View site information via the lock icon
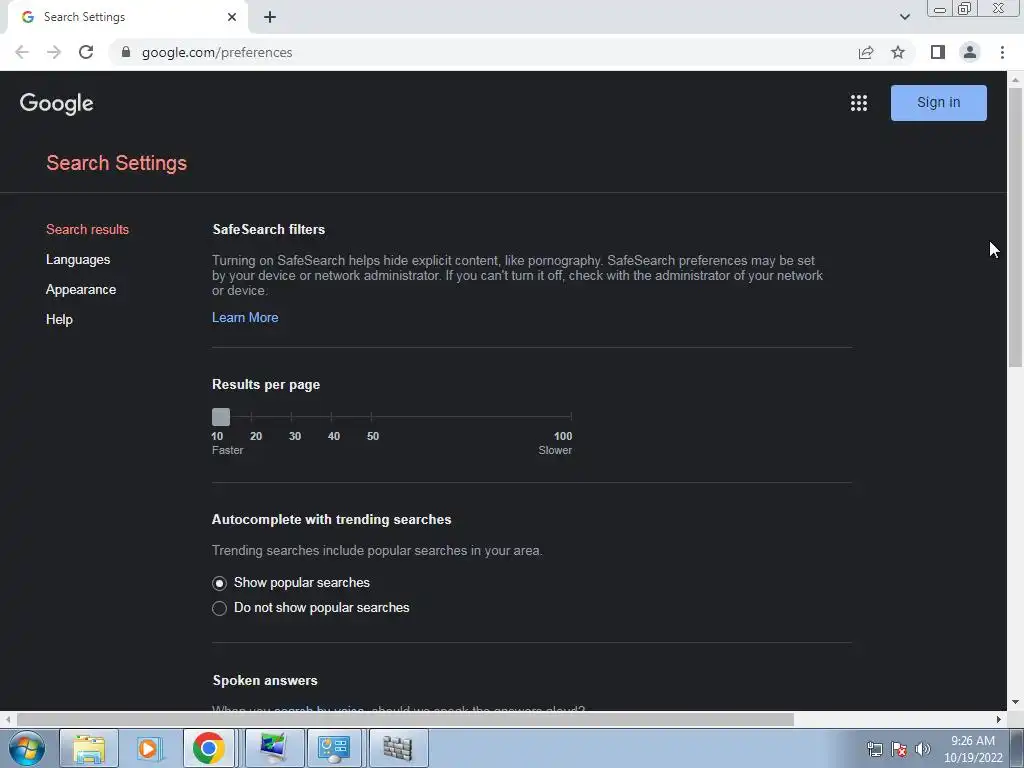Viewport: 1024px width, 768px height. click(x=126, y=52)
